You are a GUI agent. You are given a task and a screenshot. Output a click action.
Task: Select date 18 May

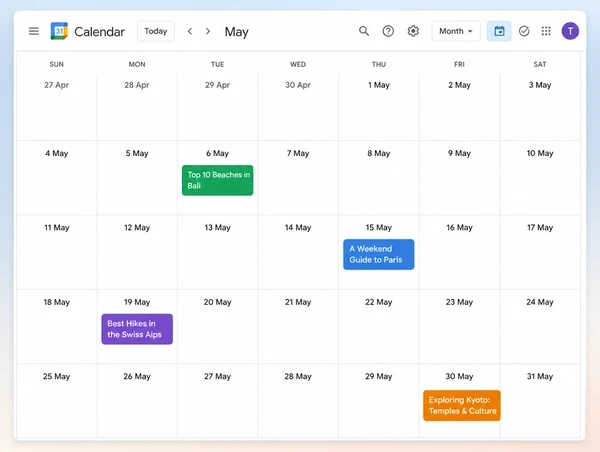pos(56,302)
